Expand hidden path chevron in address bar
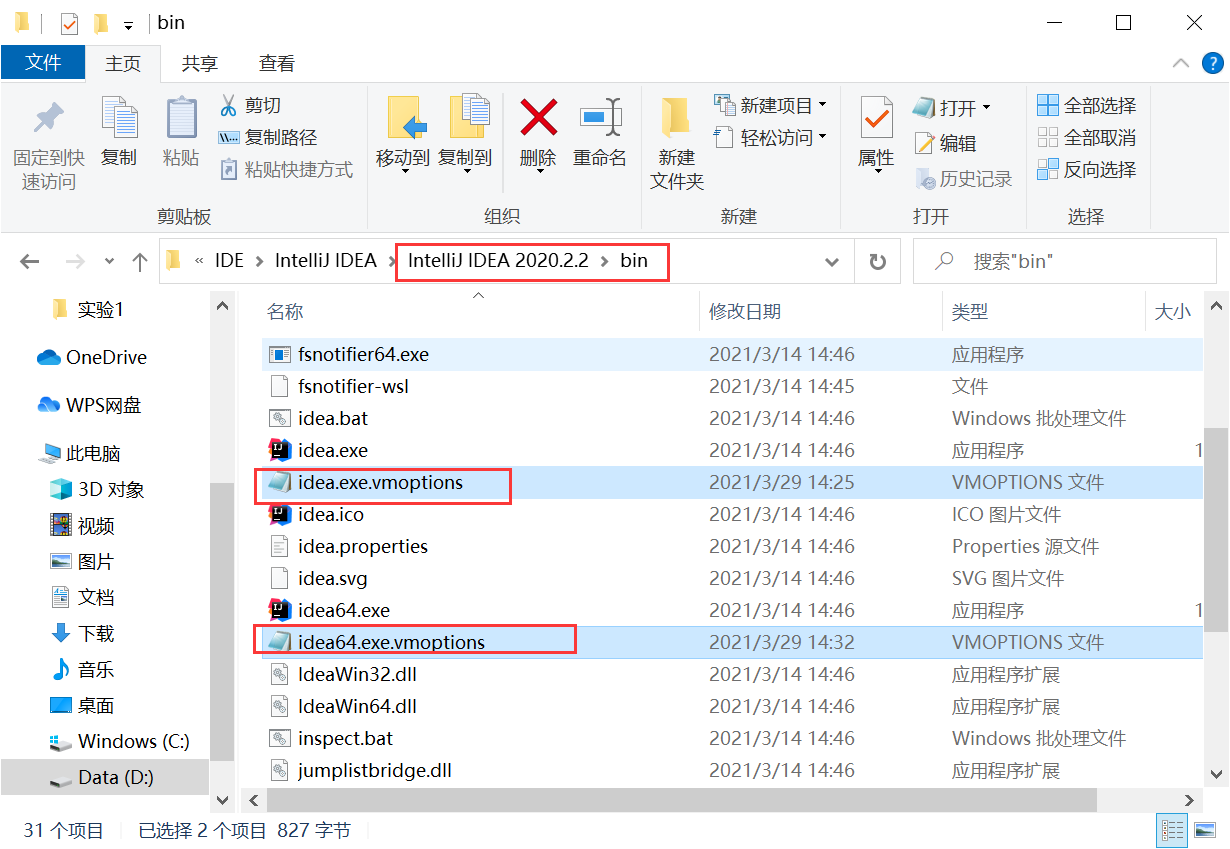 tap(199, 261)
